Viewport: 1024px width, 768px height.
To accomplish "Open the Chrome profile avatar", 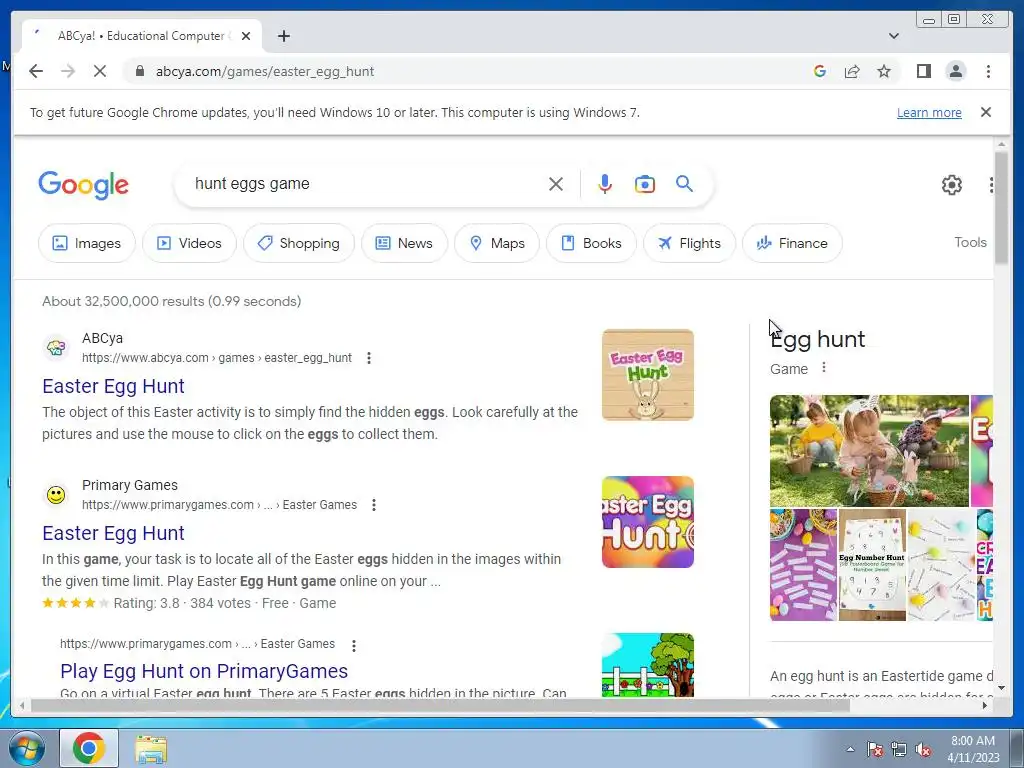I will coord(955,71).
